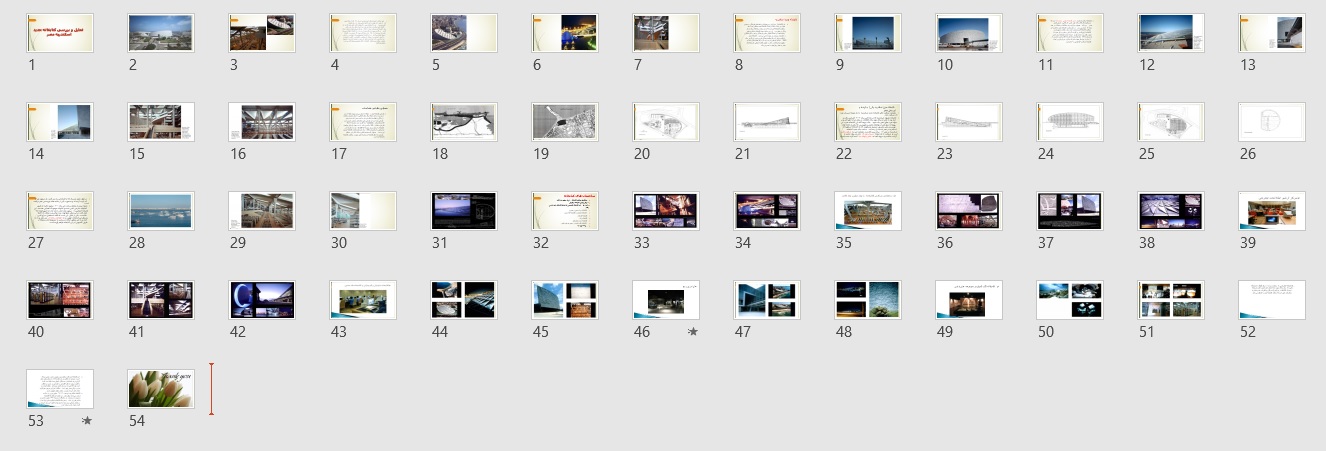Select slide 31 dark black thumbnail
This screenshot has height=451, width=1326.
(464, 211)
